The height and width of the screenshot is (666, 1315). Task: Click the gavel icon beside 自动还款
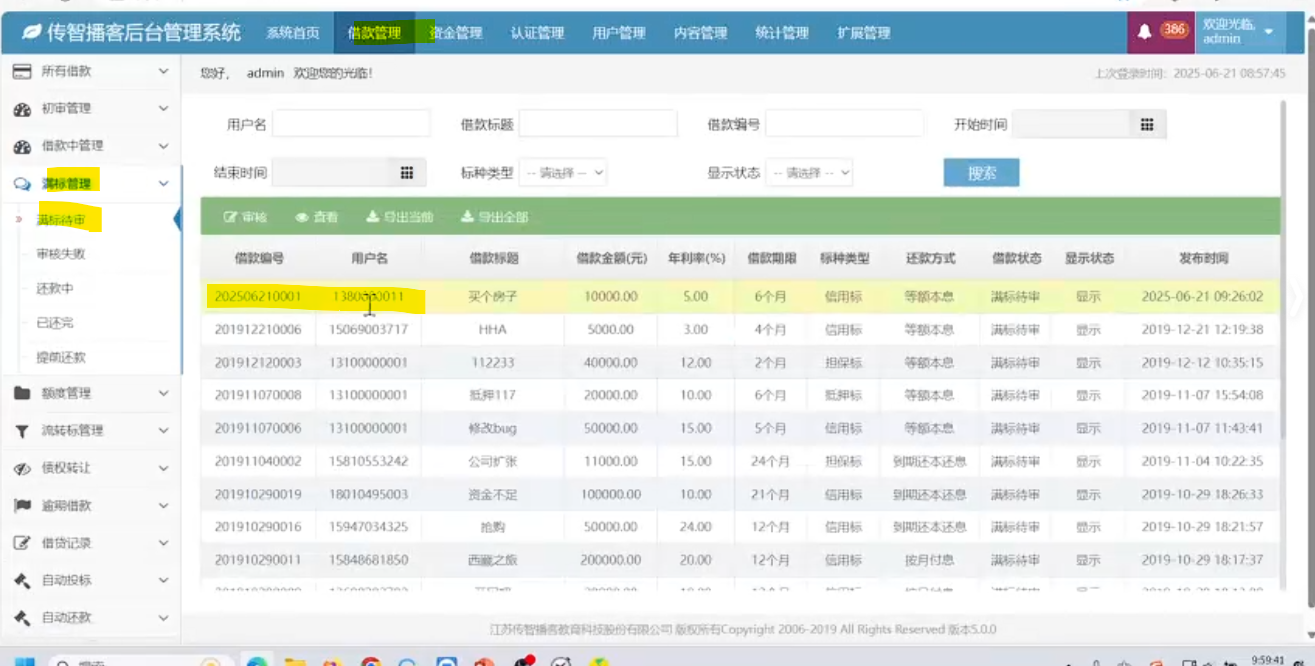coord(22,618)
